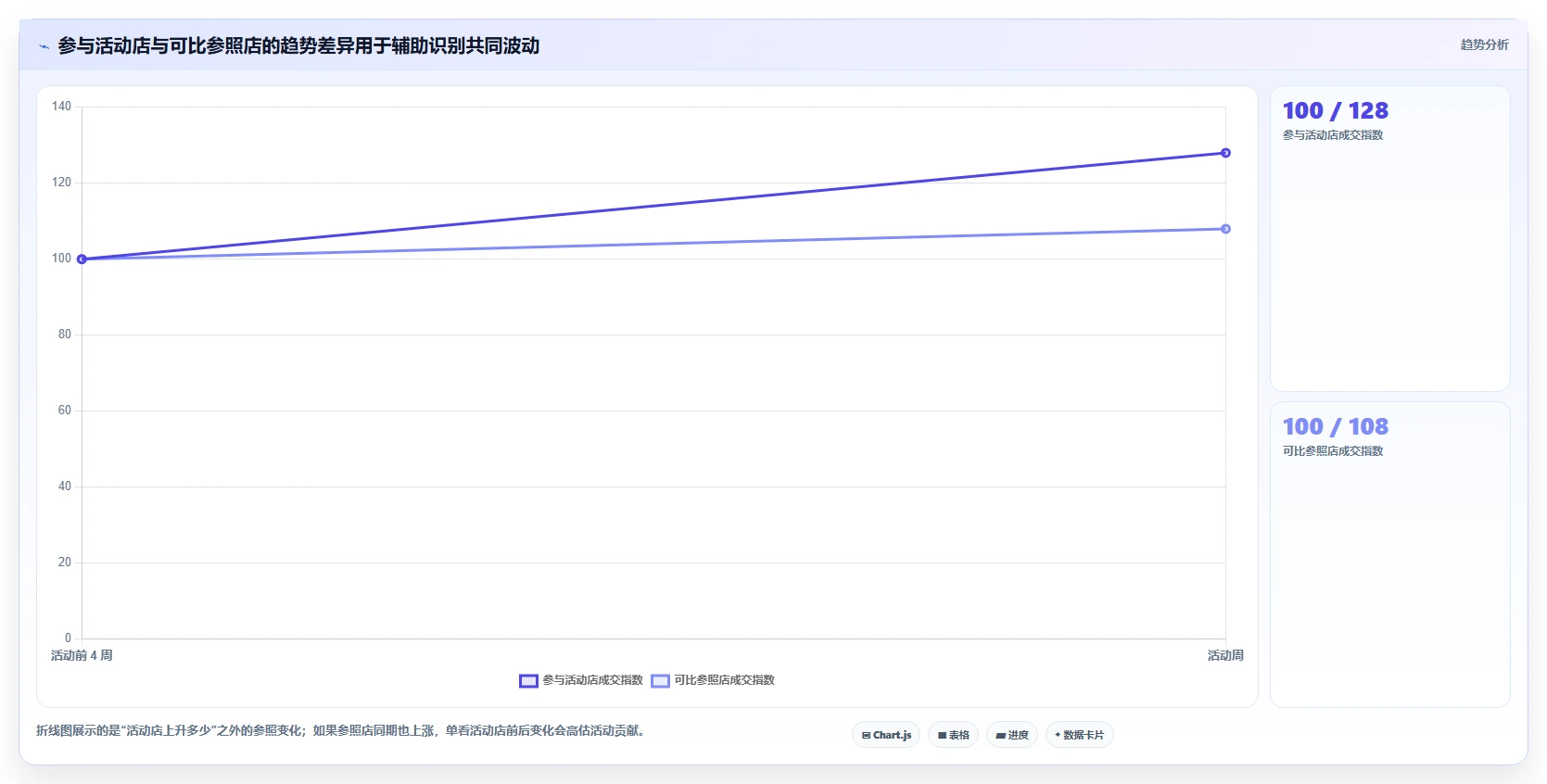Click the footnote beginning 折线图展示的是
The image size is (1547, 784).
click(x=340, y=730)
